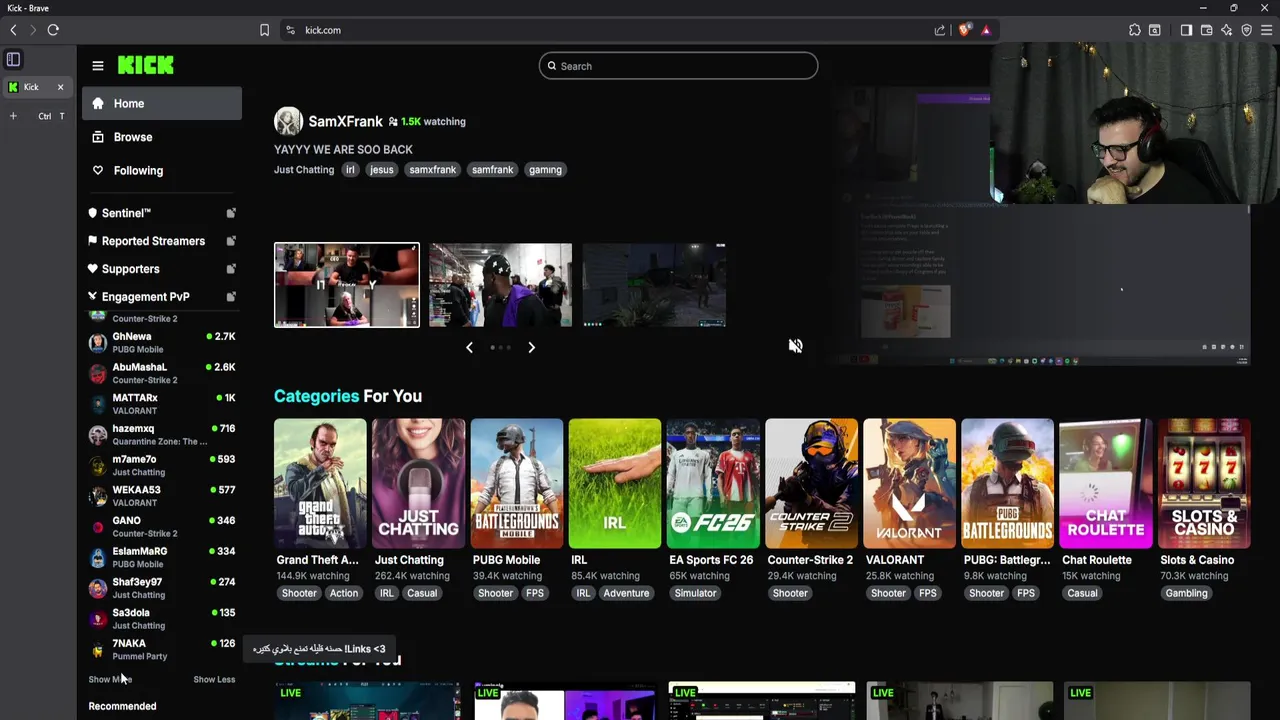
Task: Open the Home sidebar item
Action: (162, 103)
